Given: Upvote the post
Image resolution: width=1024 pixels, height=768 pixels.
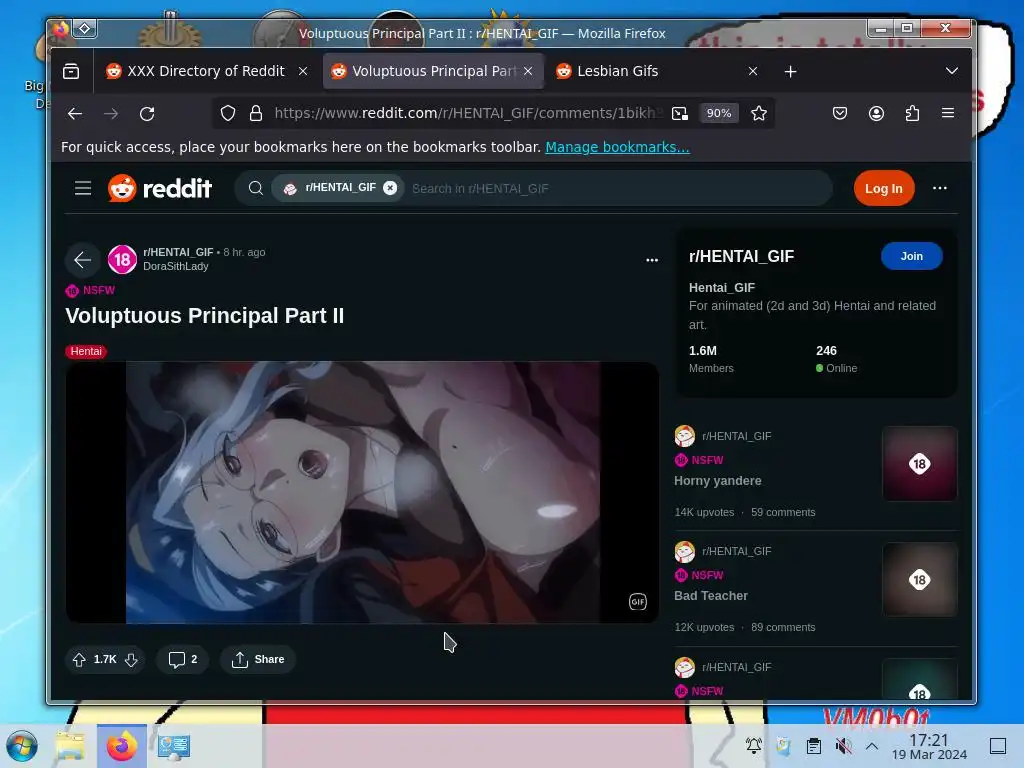Looking at the screenshot, I should click(79, 660).
